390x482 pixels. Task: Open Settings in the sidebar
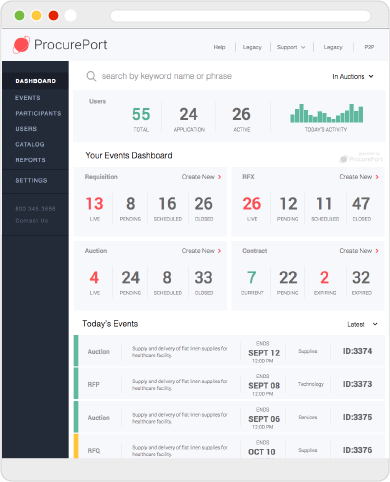click(x=31, y=181)
